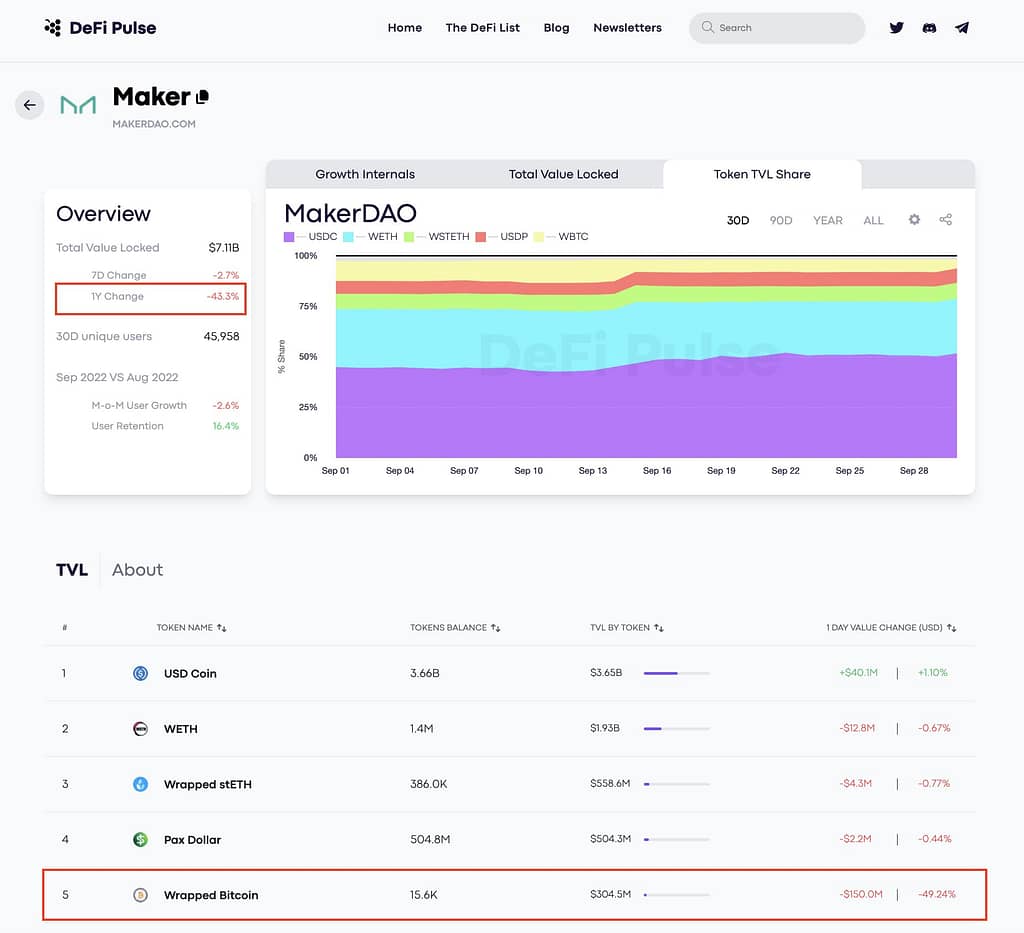This screenshot has width=1024, height=933.
Task: Select the 90D time range
Action: (x=780, y=220)
